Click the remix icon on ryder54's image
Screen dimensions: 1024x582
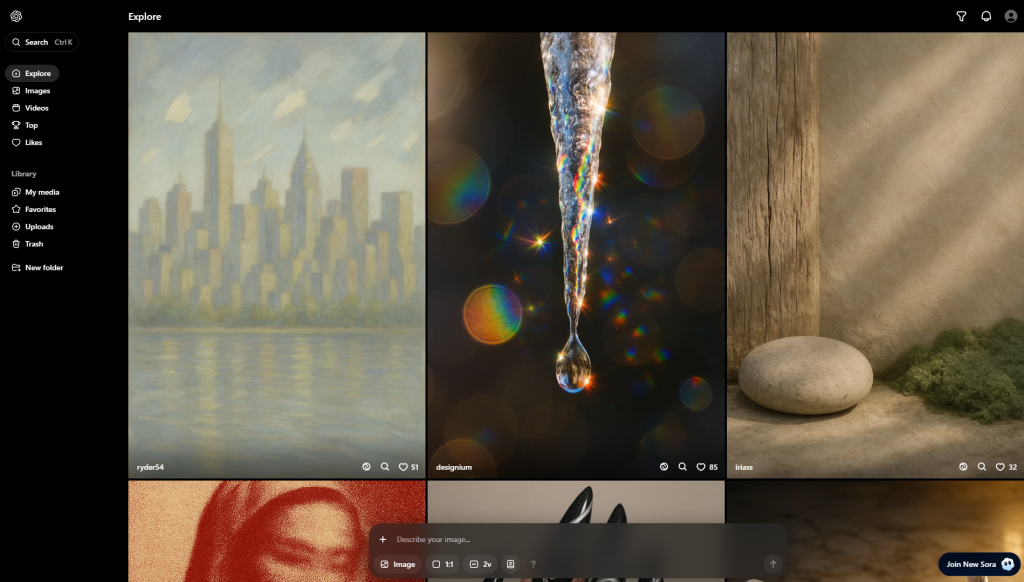[367, 467]
